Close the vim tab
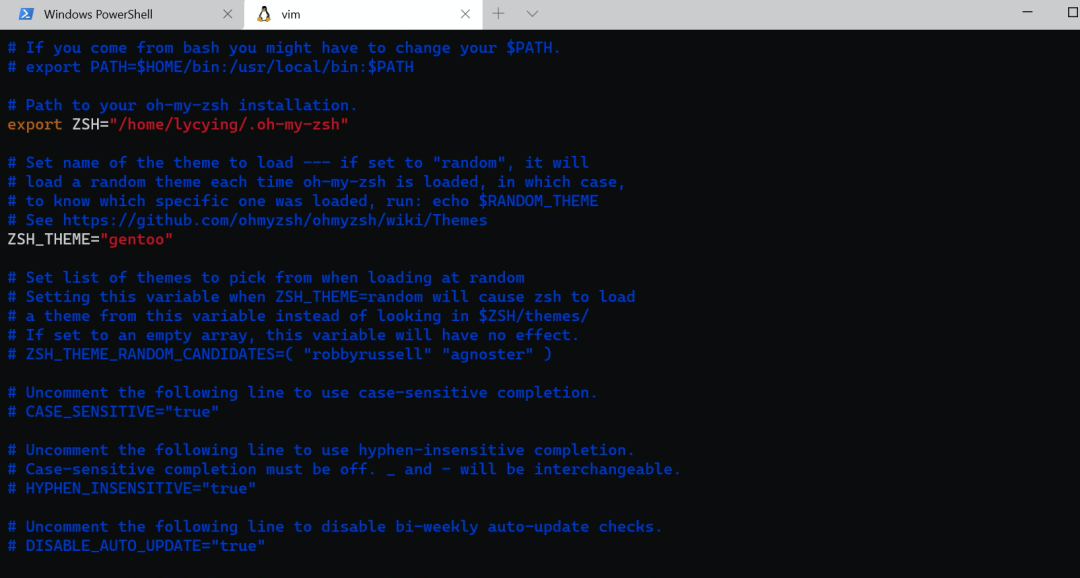1080x578 pixels. coord(465,14)
